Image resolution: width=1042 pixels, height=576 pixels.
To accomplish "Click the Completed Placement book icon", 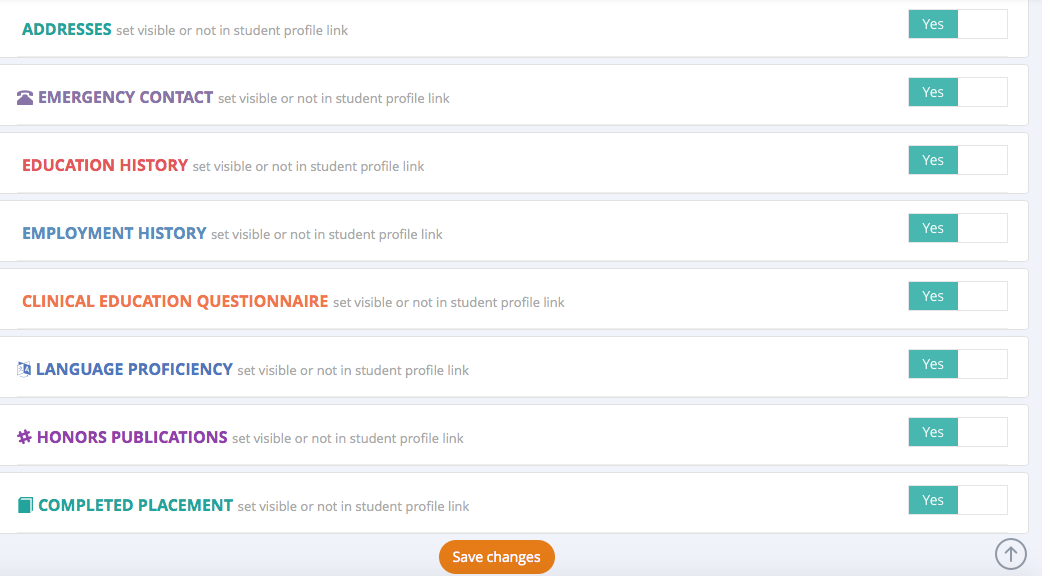I will (26, 506).
